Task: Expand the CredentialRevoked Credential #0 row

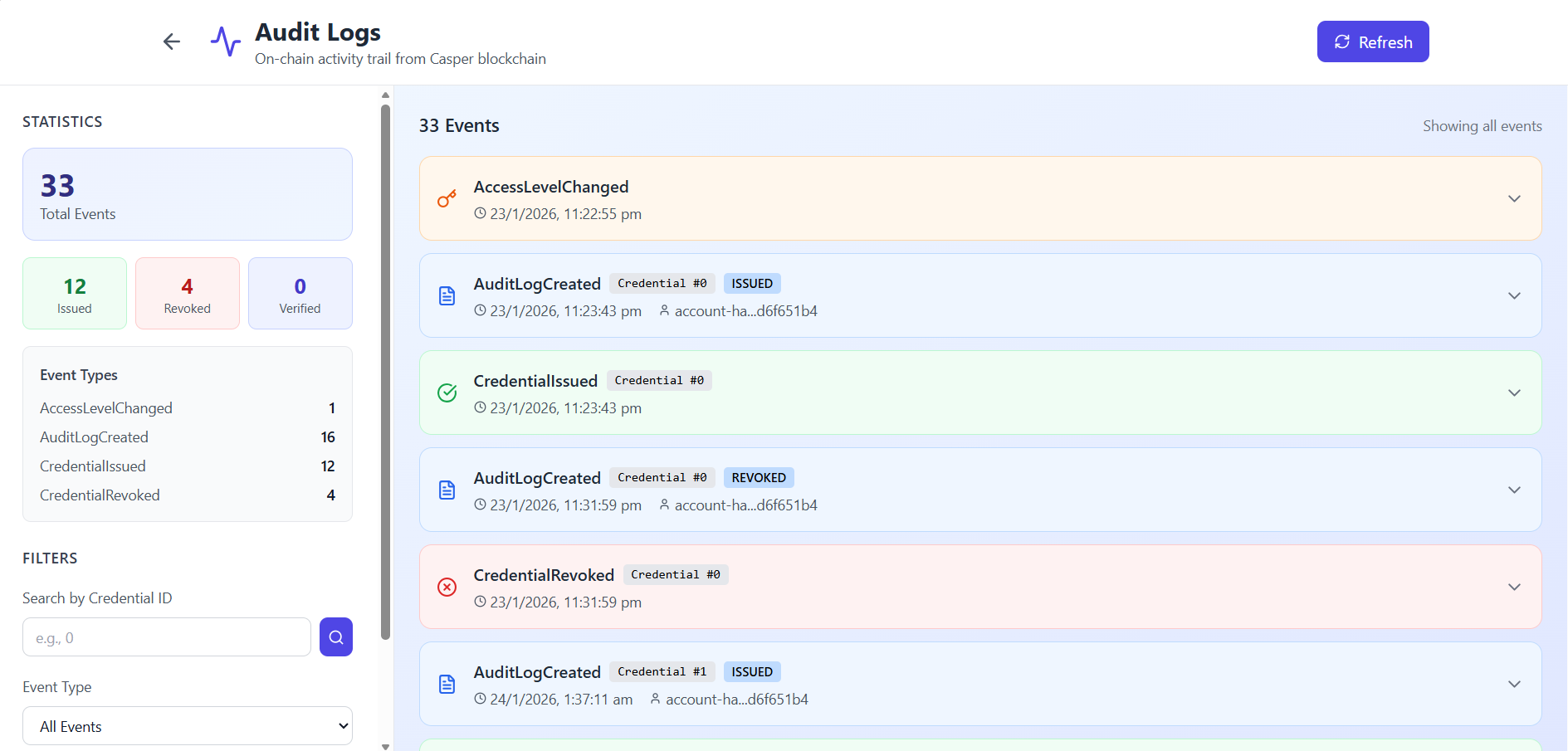Action: (1514, 588)
